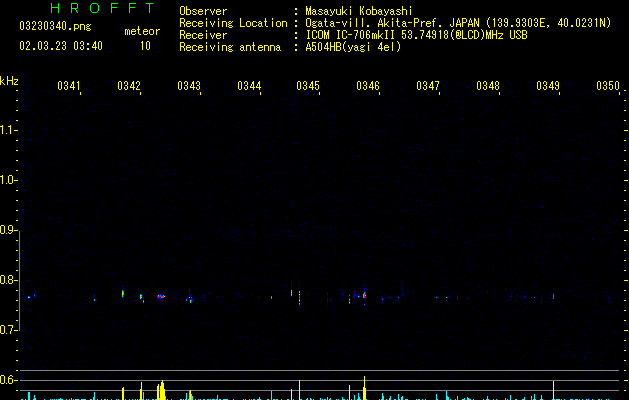Viewport: 629px width, 400px height.
Task: Click the 1.1 kHz axis label
Action: pos(8,130)
